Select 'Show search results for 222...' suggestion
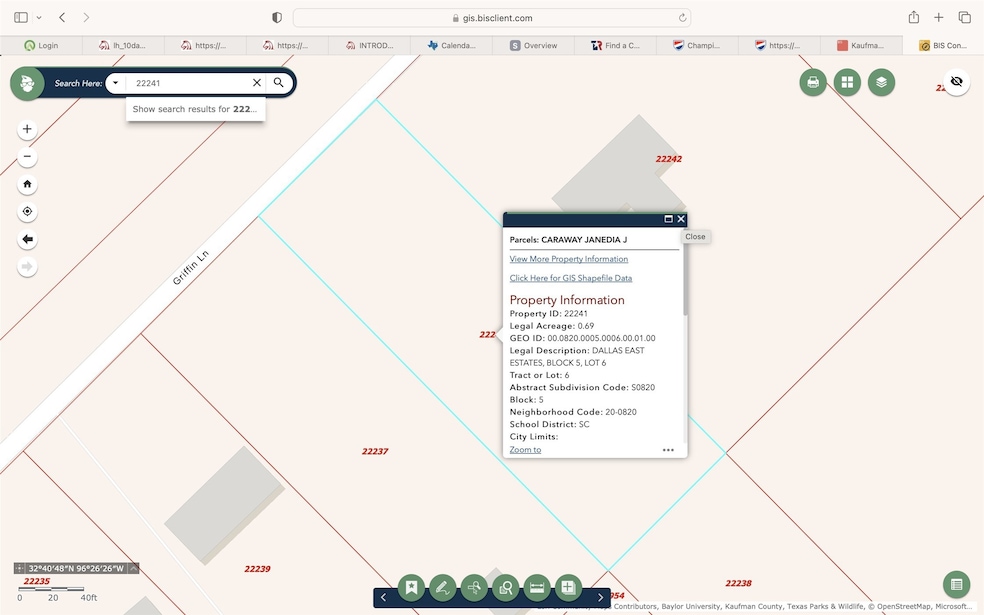The height and width of the screenshot is (615, 984). [x=195, y=109]
